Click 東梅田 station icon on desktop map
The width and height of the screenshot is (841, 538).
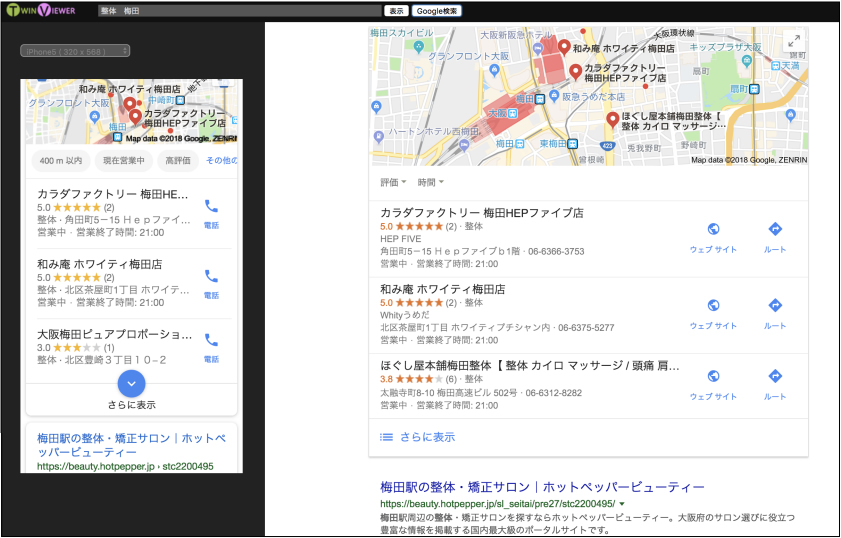(573, 143)
